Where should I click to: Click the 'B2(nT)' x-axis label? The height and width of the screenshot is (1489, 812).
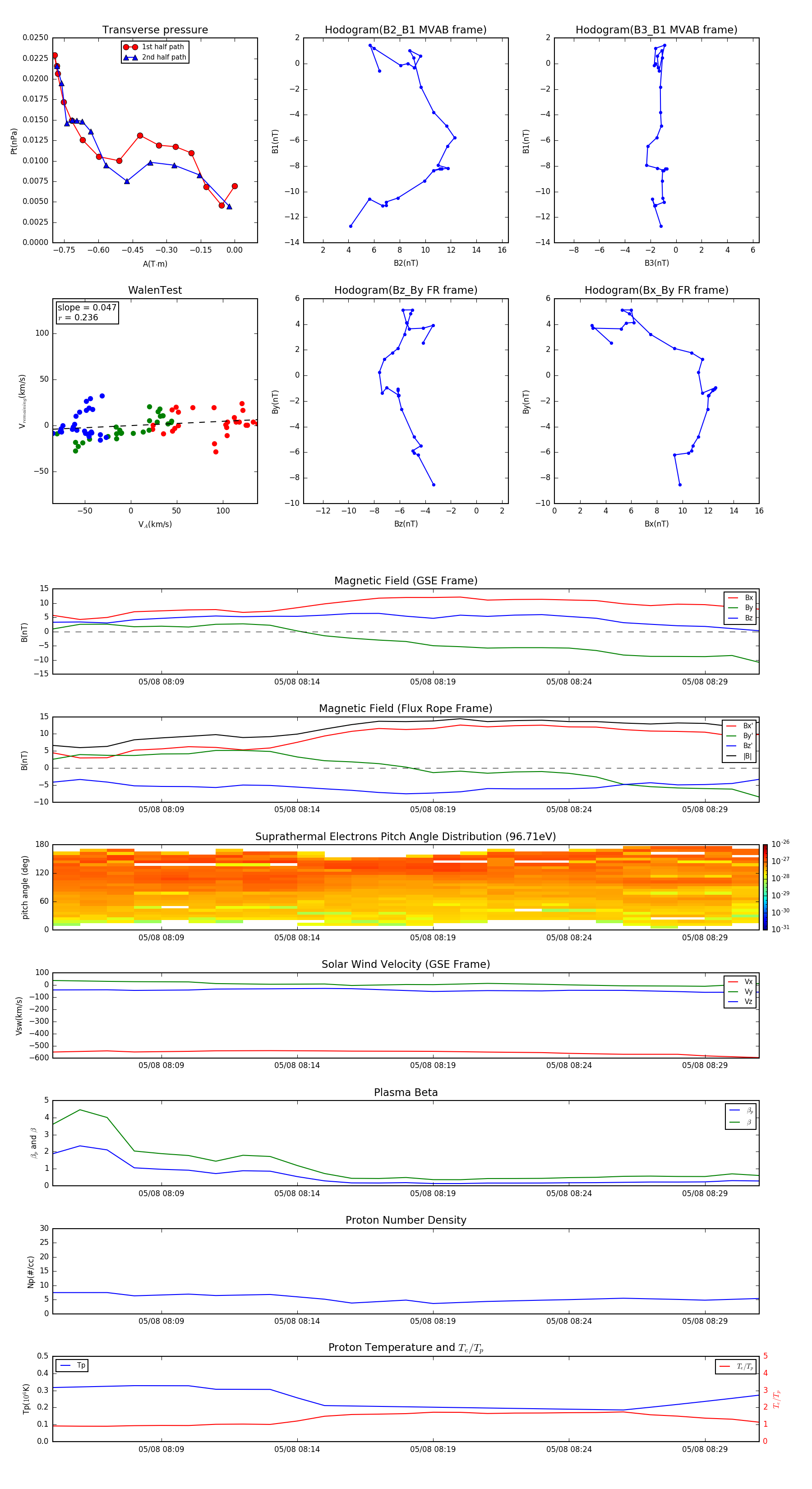(406, 263)
